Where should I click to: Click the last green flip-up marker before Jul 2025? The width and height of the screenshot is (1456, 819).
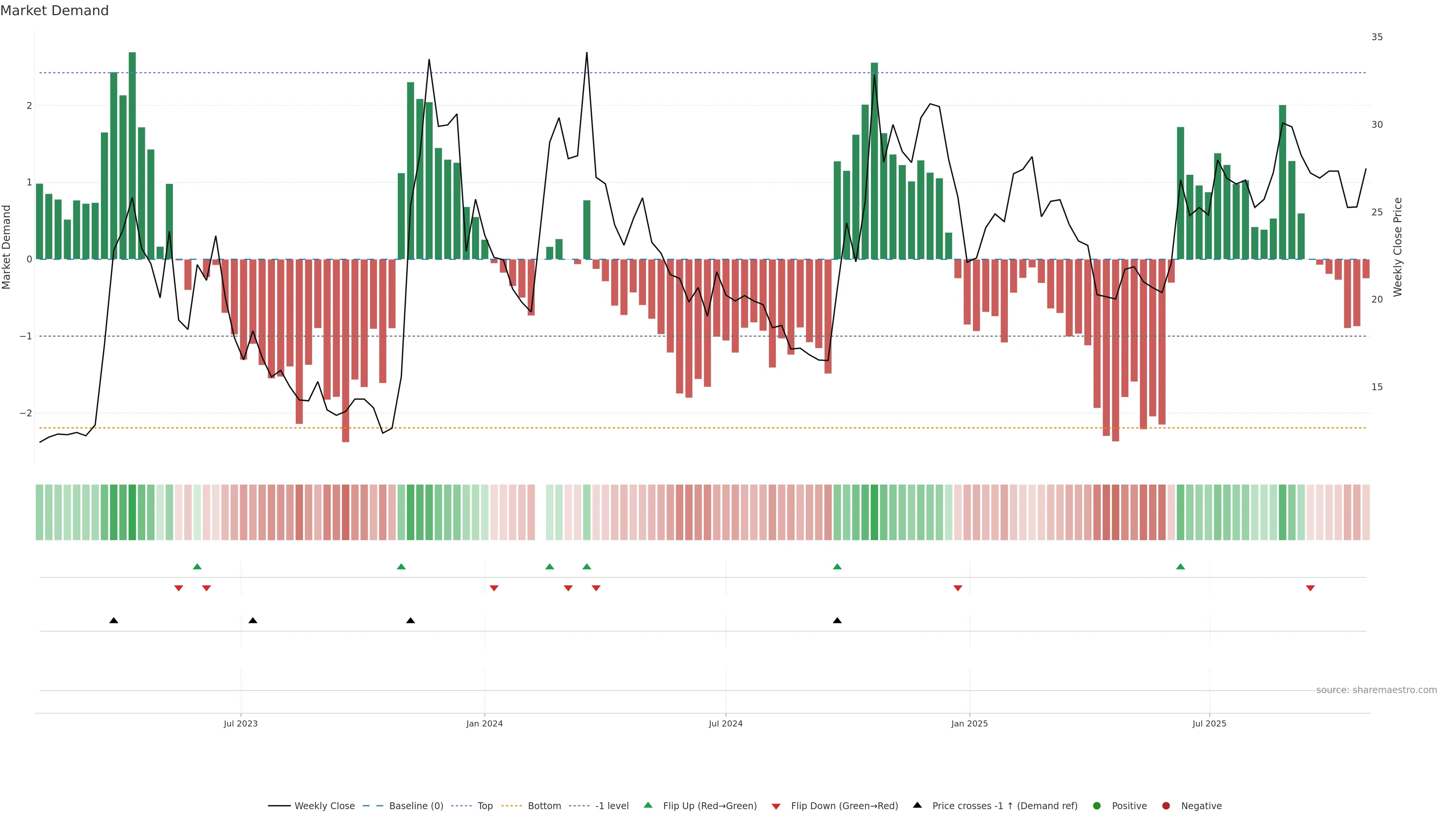(x=1180, y=566)
